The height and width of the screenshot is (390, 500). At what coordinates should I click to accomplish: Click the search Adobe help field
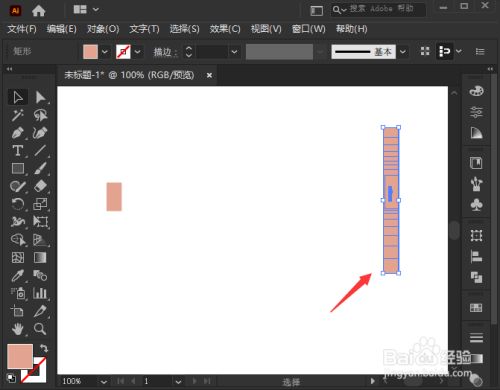[x=378, y=10]
